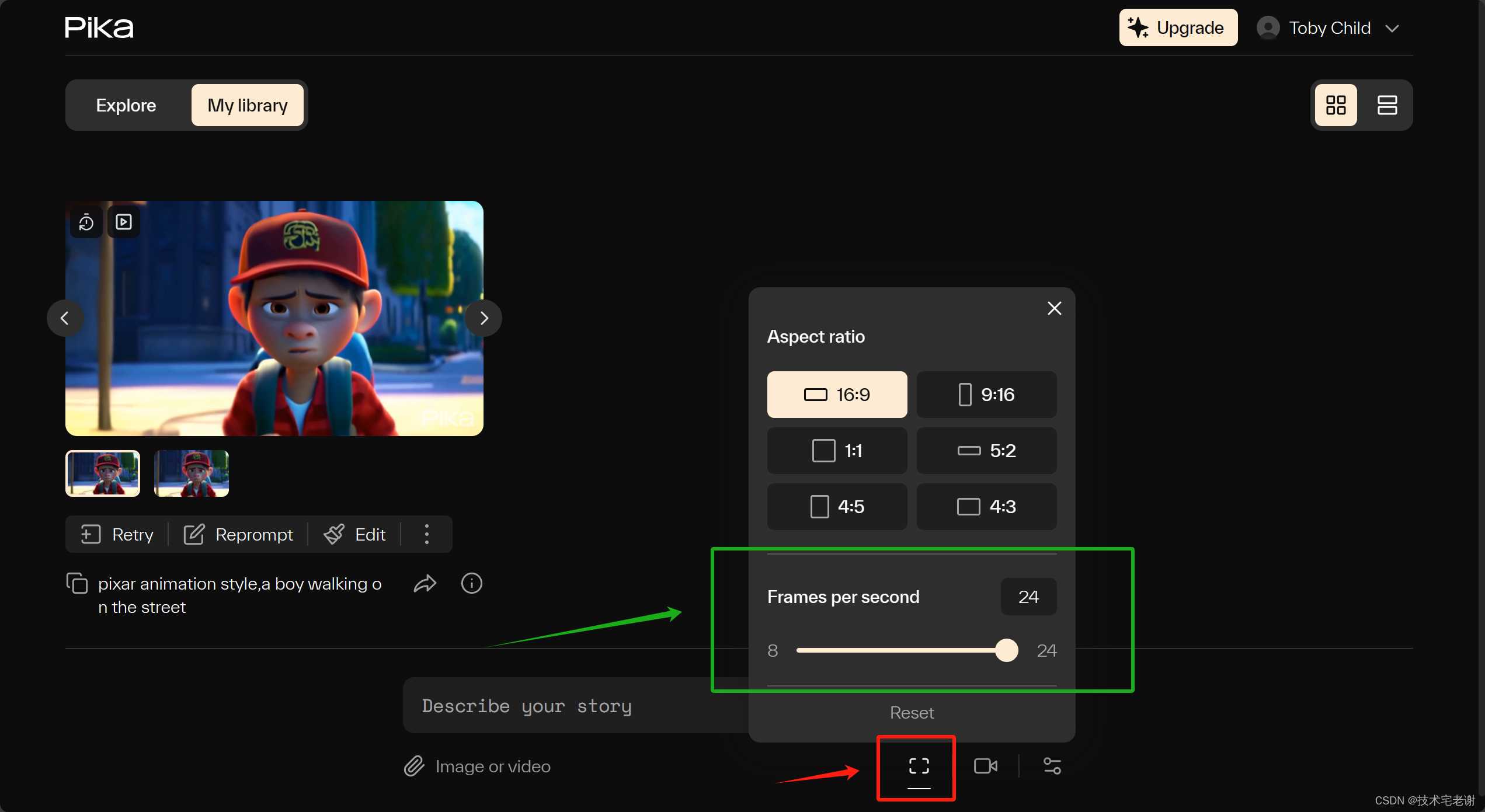Click the Reprompt button
This screenshot has height=812, width=1485.
click(x=238, y=534)
